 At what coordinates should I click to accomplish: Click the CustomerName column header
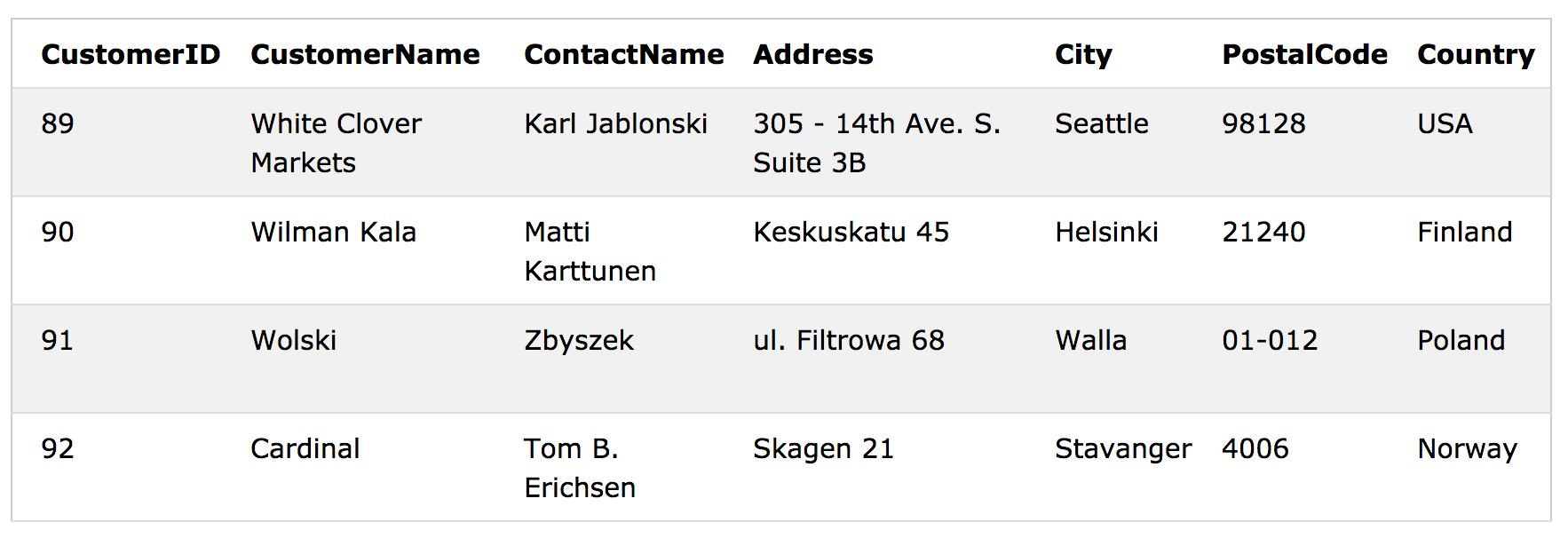click(365, 54)
